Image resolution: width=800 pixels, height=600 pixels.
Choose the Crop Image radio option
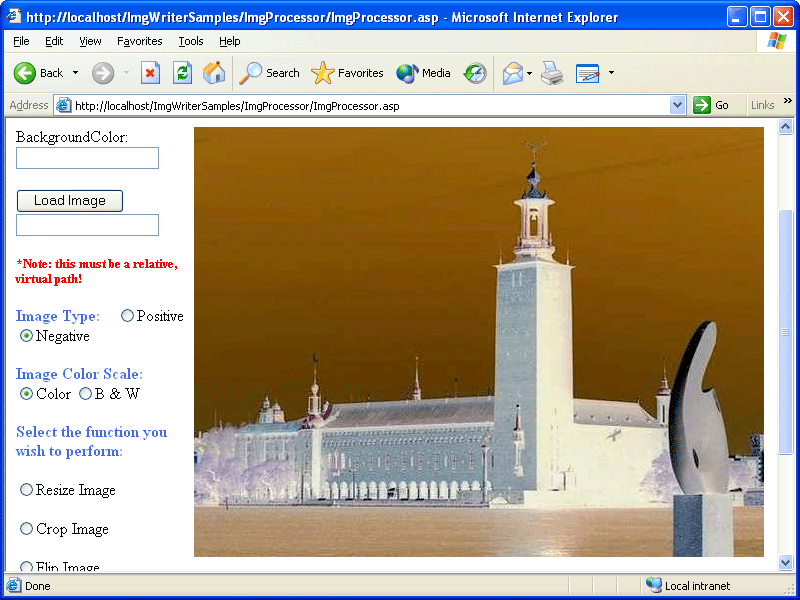(26, 529)
